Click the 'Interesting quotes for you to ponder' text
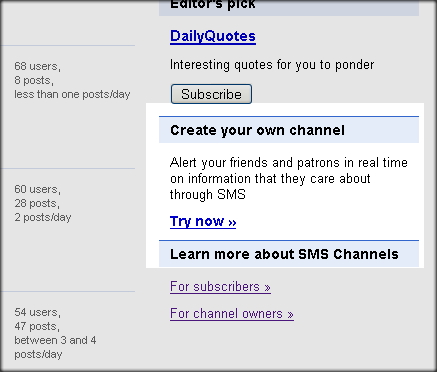Viewport: 437px width, 372px height. tap(272, 65)
